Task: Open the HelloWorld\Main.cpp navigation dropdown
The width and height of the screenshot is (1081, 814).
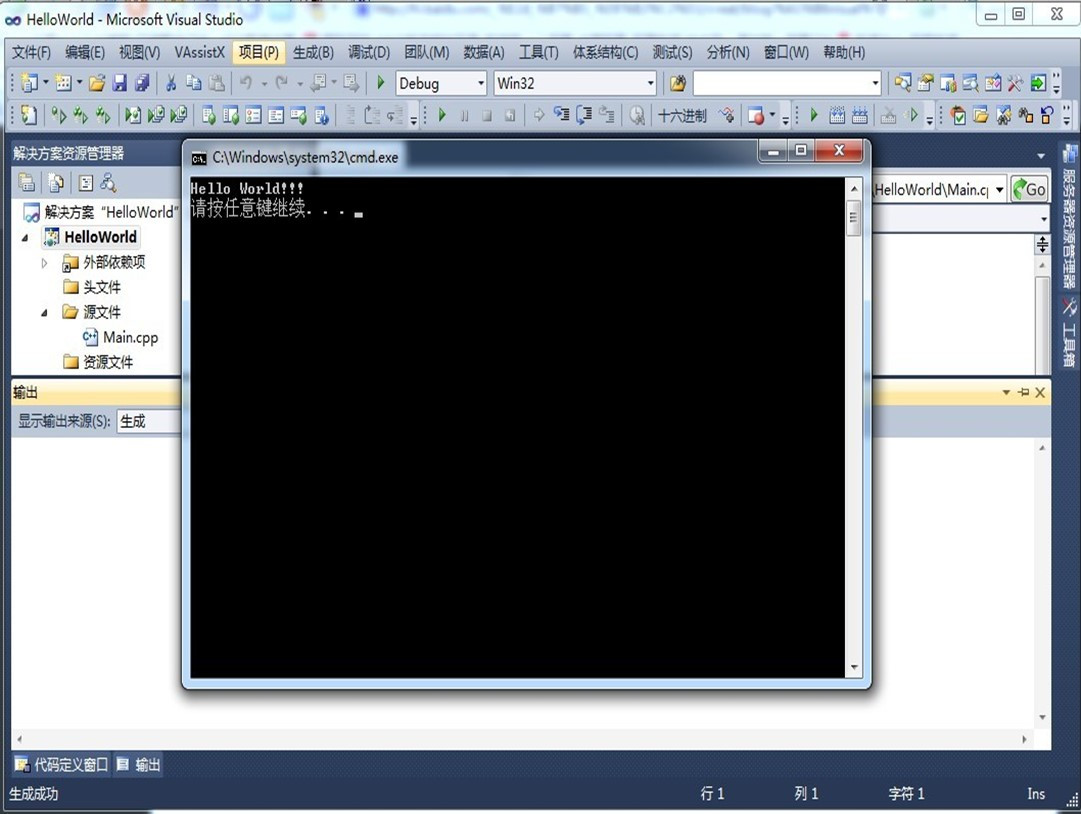Action: 1000,190
